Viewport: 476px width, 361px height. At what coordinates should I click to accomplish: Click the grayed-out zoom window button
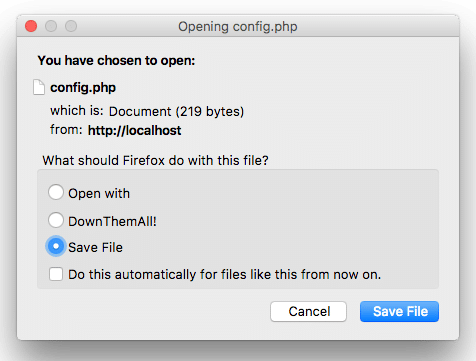71,26
